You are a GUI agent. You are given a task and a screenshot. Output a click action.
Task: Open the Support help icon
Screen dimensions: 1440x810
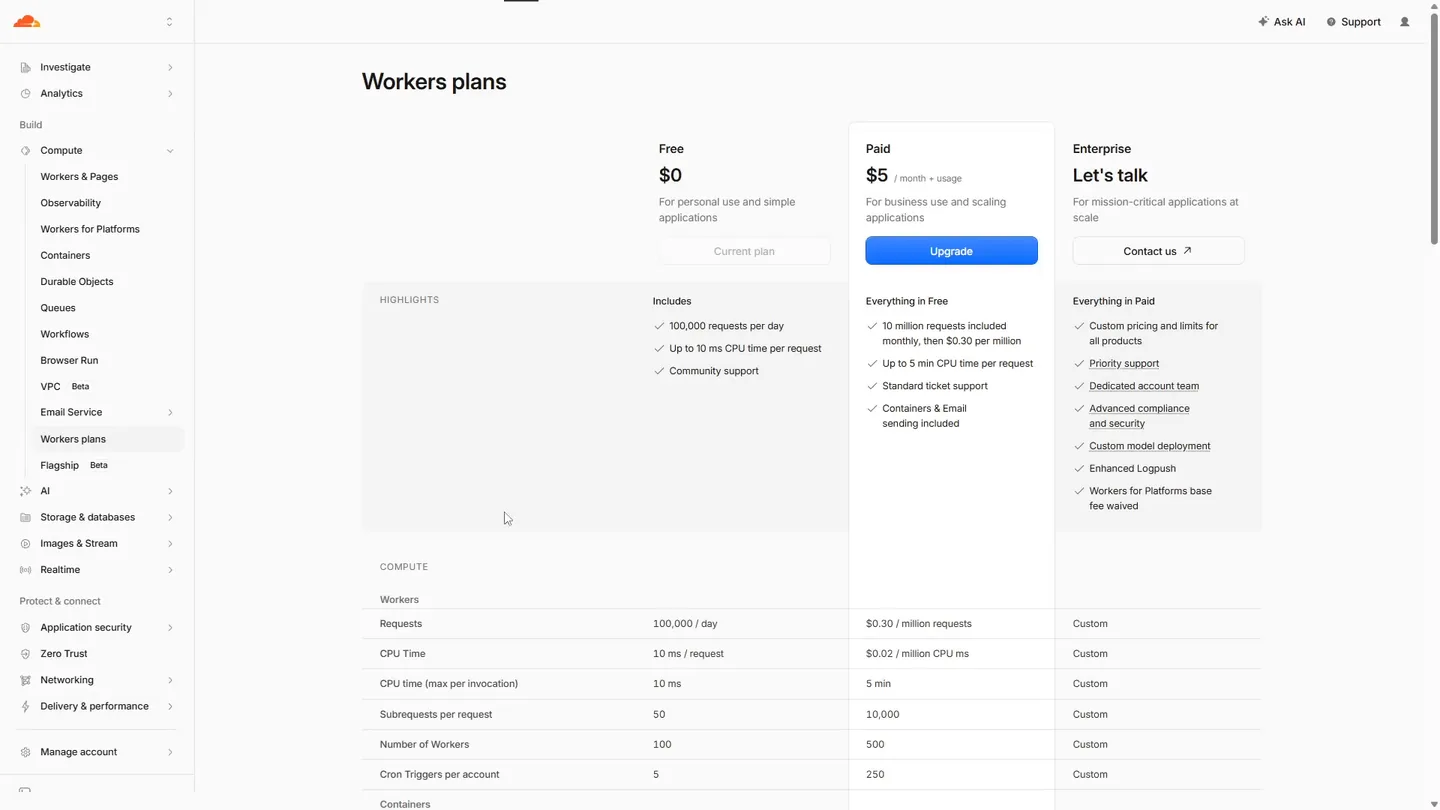pyautogui.click(x=1331, y=22)
